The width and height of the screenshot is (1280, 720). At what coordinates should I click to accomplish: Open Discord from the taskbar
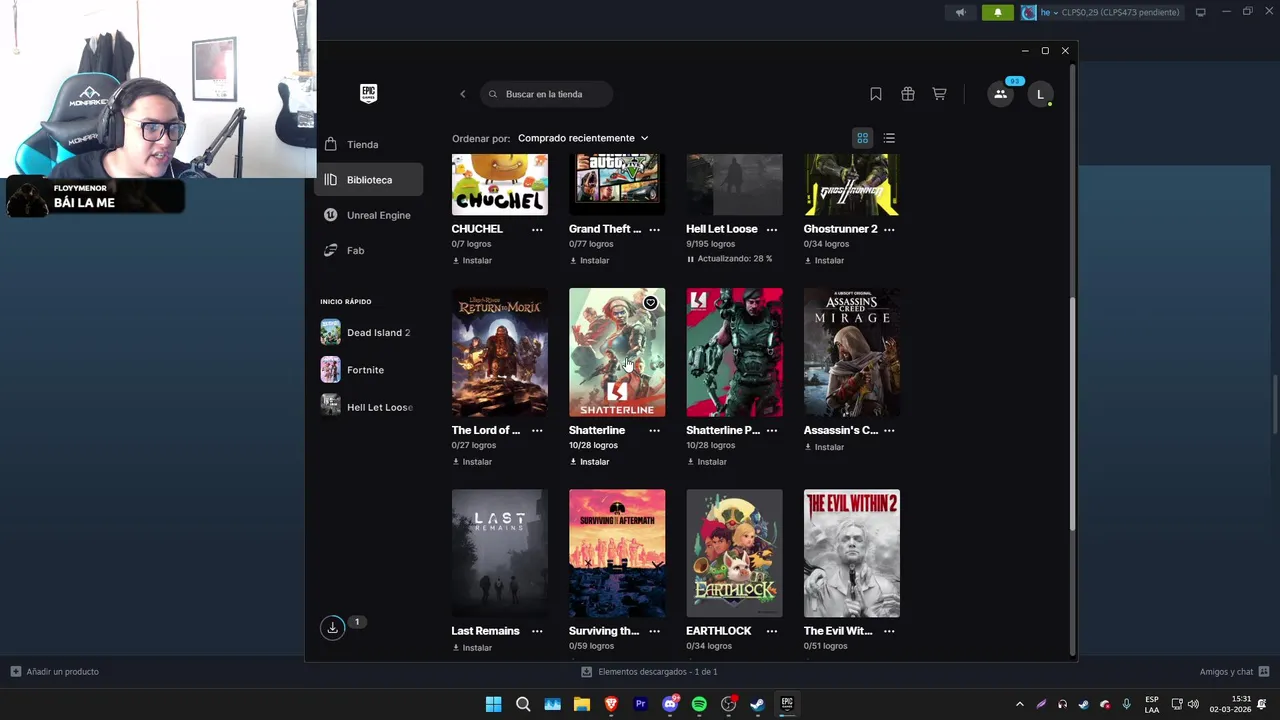(670, 704)
